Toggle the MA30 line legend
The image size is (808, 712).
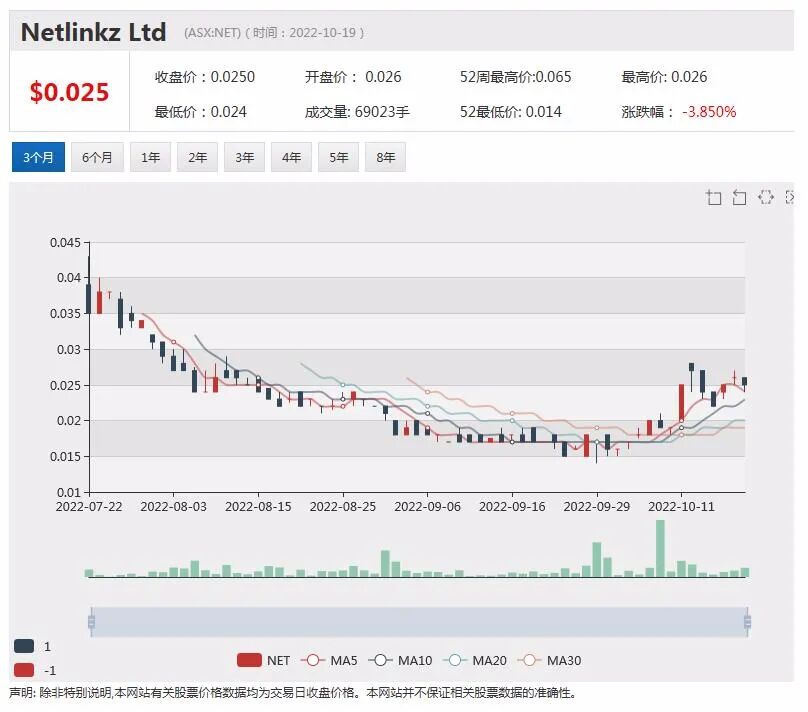point(549,660)
